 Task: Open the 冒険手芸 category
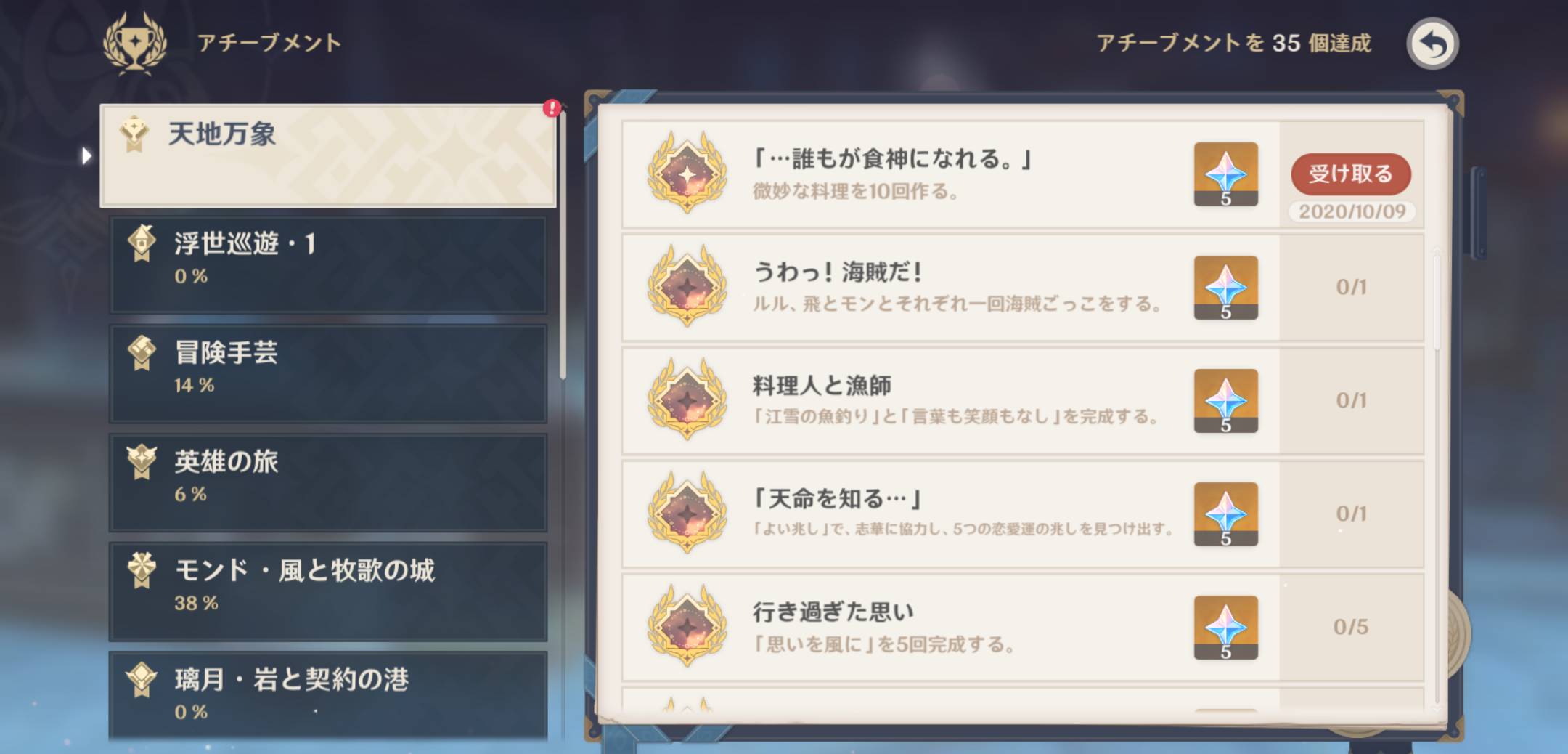[328, 374]
